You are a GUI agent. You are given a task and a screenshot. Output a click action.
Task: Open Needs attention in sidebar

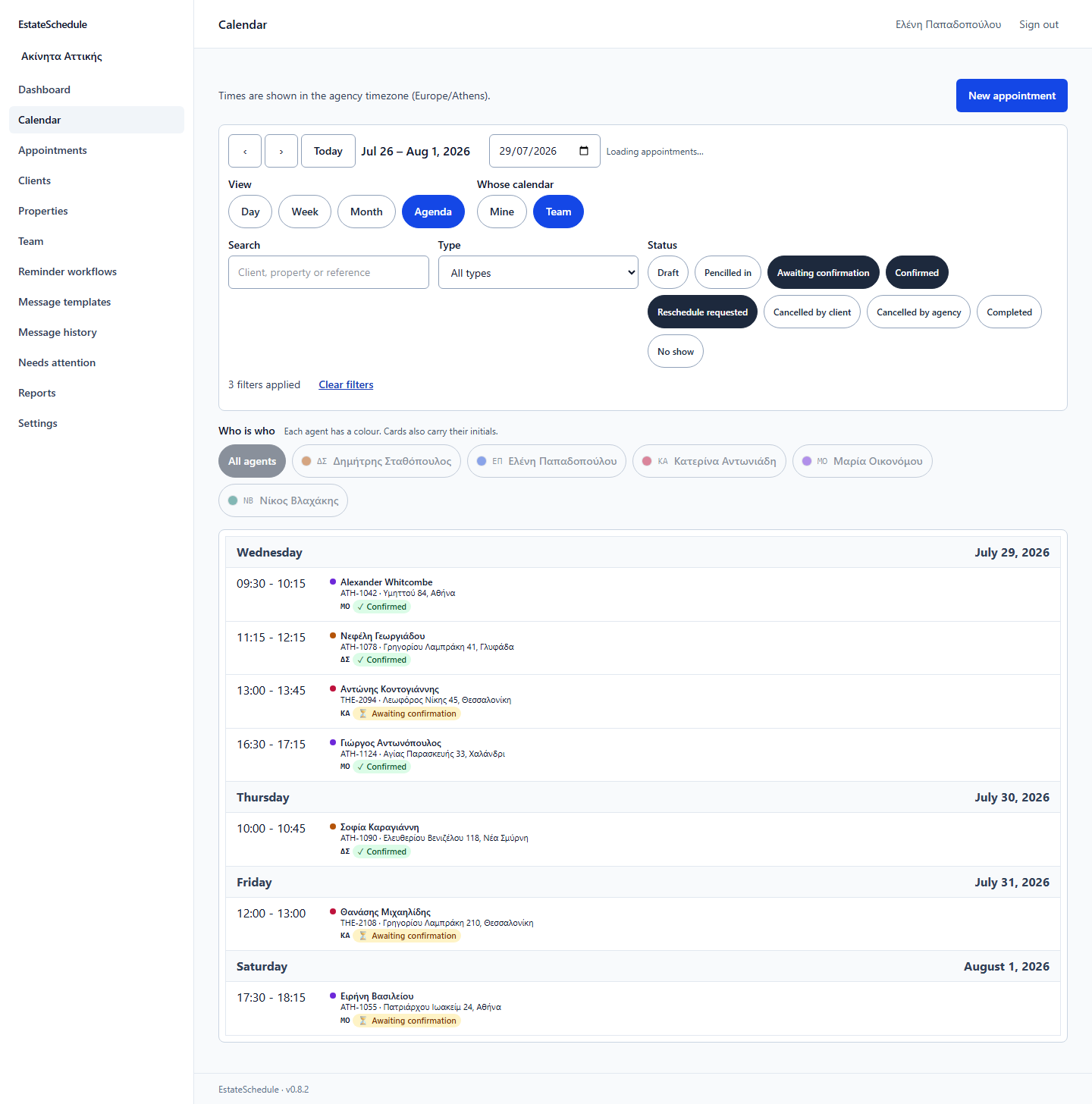[96, 362]
